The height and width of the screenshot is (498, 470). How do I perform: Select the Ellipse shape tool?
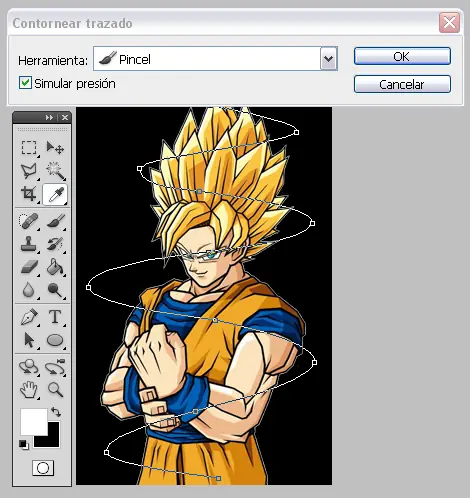coord(55,340)
